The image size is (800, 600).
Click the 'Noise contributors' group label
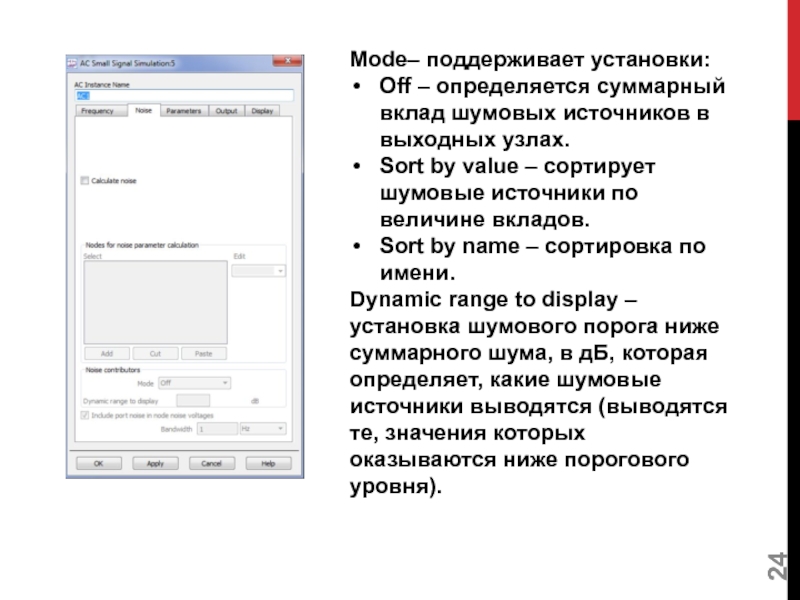[x=113, y=370]
